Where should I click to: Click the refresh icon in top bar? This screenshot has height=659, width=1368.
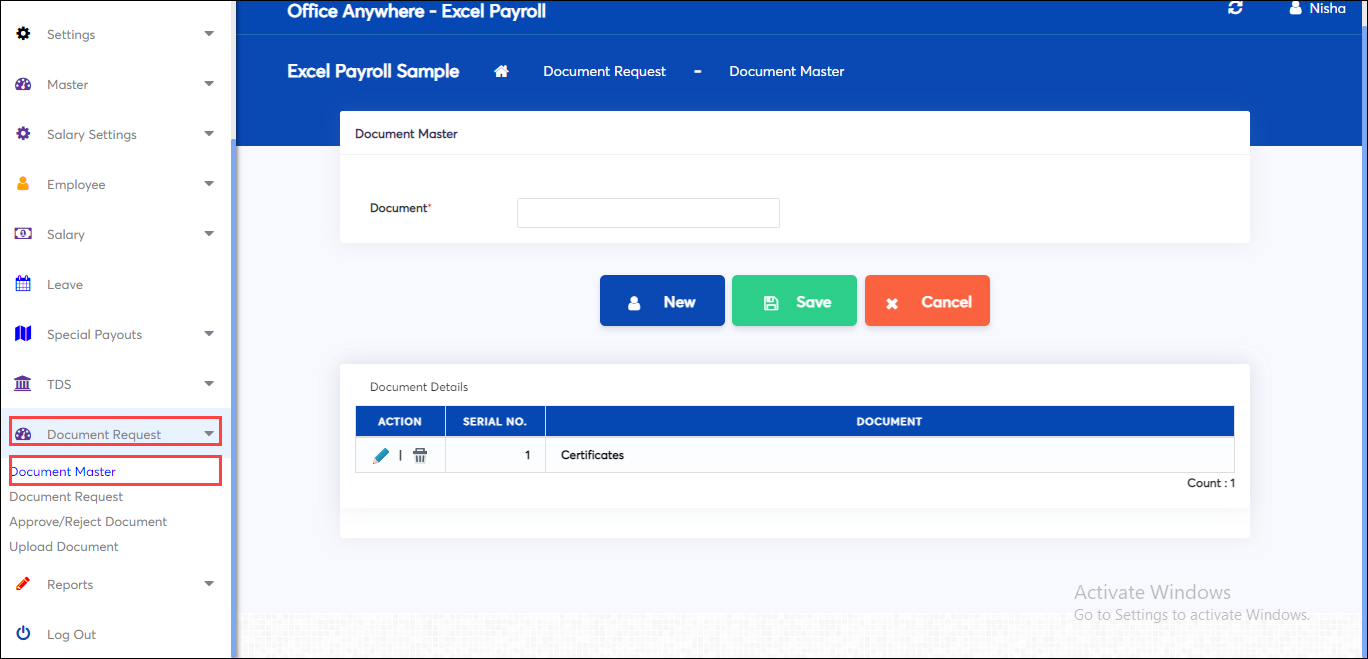1235,8
